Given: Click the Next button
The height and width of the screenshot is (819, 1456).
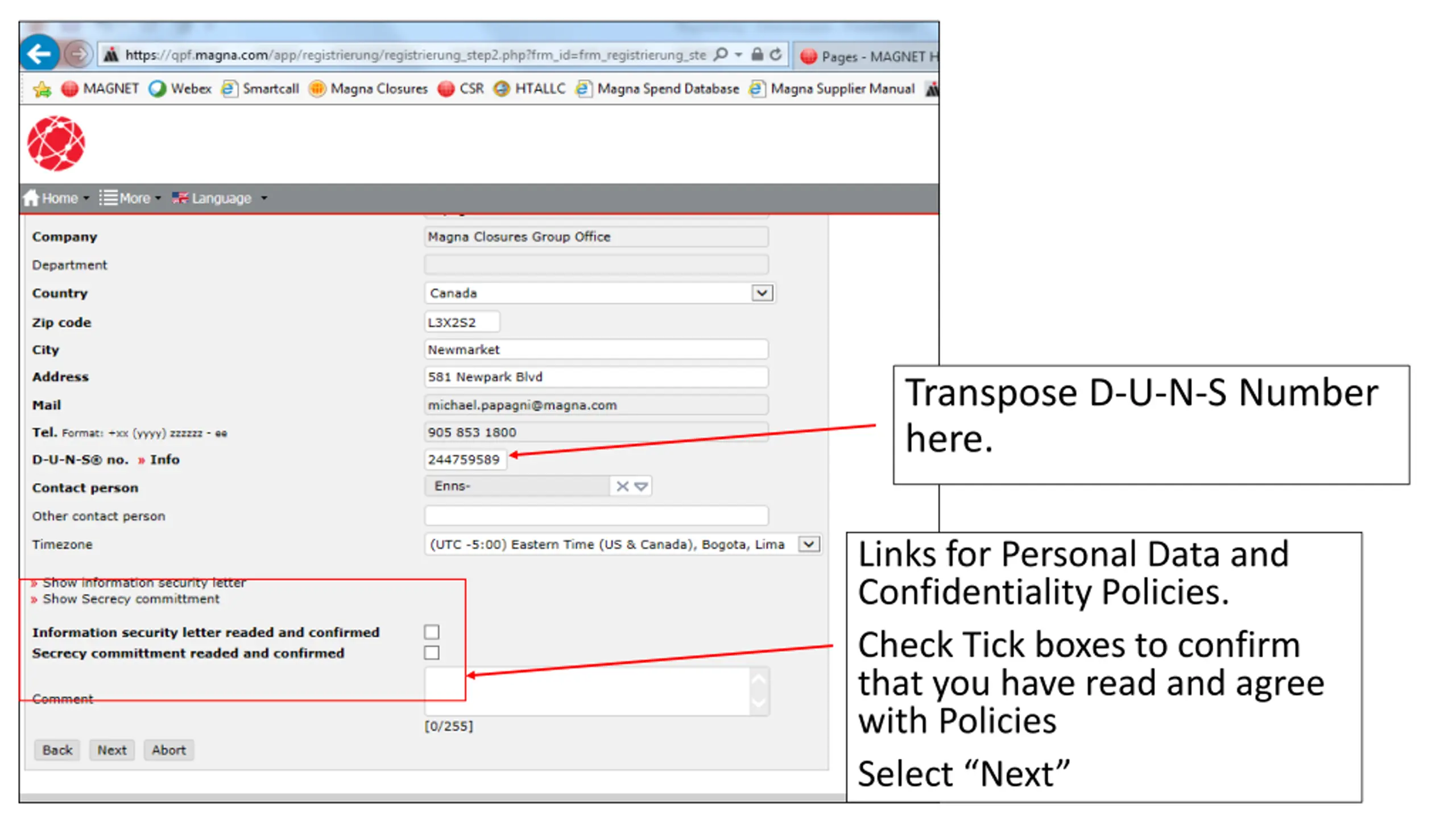Looking at the screenshot, I should [111, 750].
